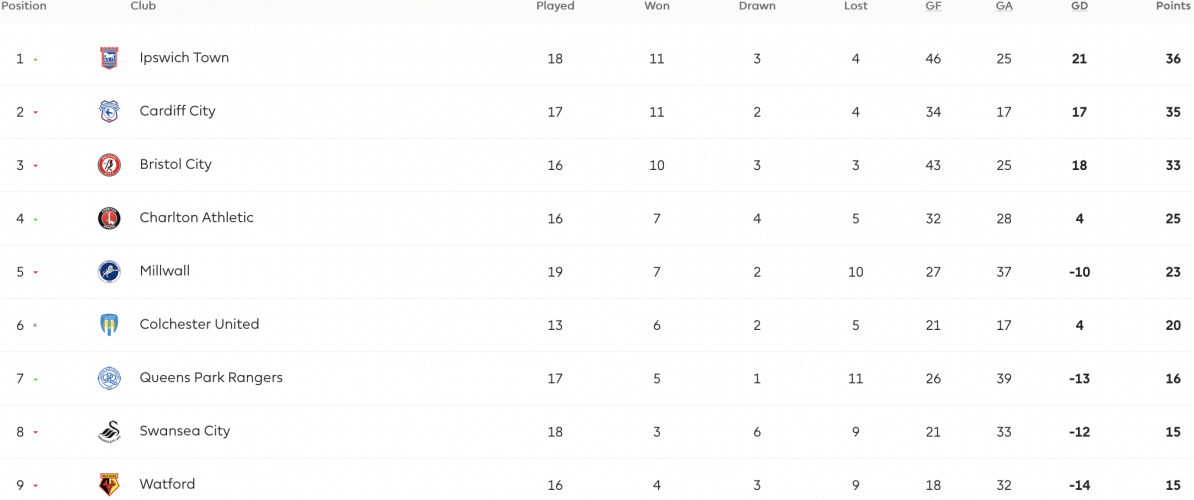Click the red down arrow beside position 2
This screenshot has height=500, width=1194.
point(35,113)
